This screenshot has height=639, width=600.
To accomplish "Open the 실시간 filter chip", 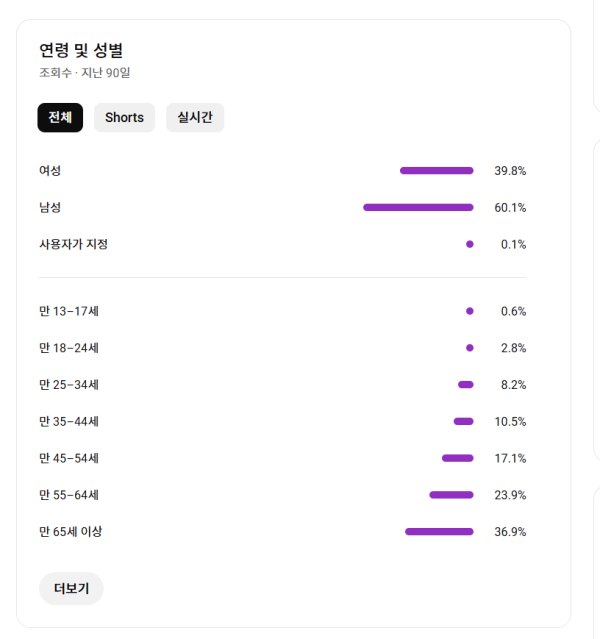I will [x=195, y=118].
